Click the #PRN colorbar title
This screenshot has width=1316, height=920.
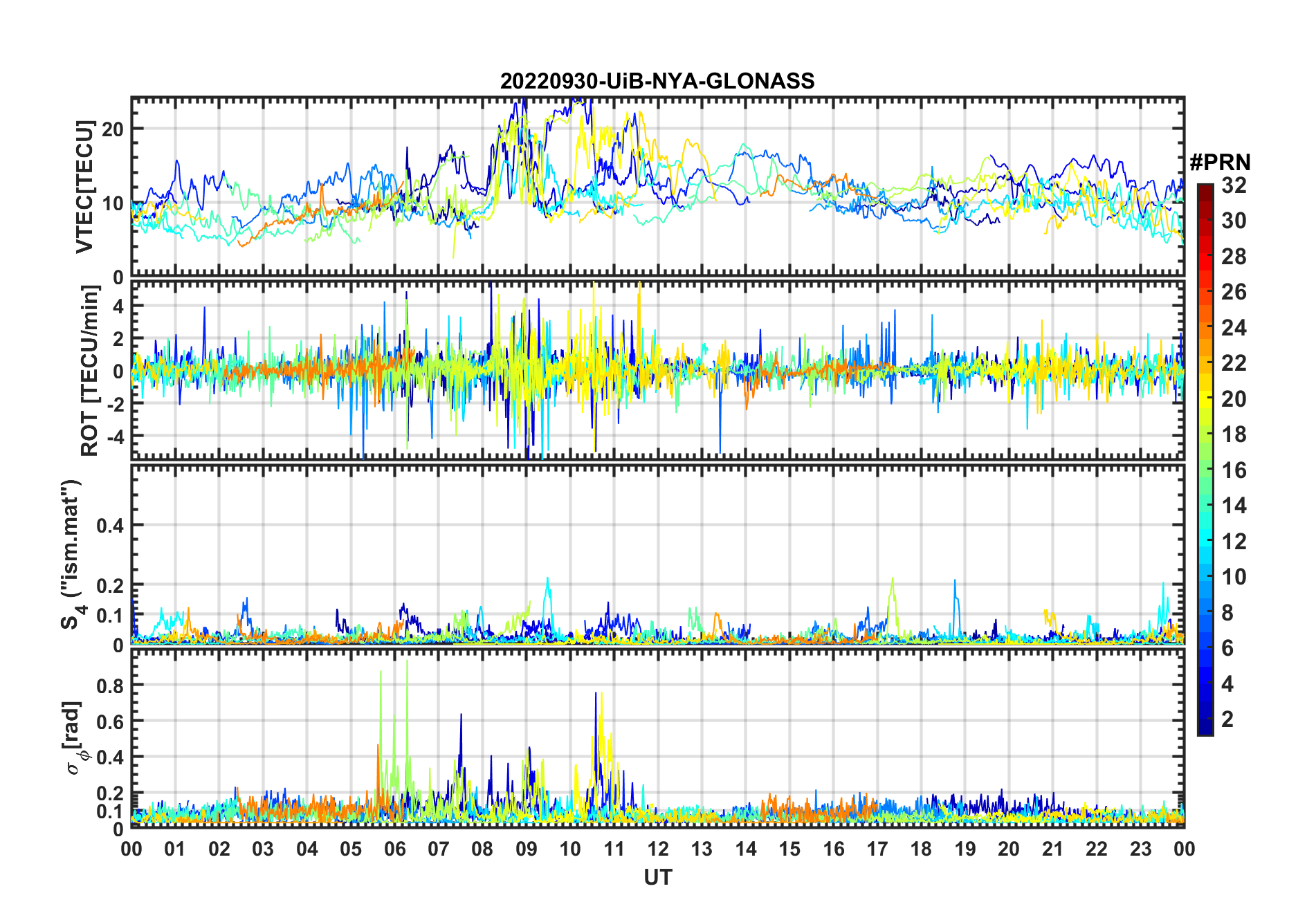pos(1220,163)
